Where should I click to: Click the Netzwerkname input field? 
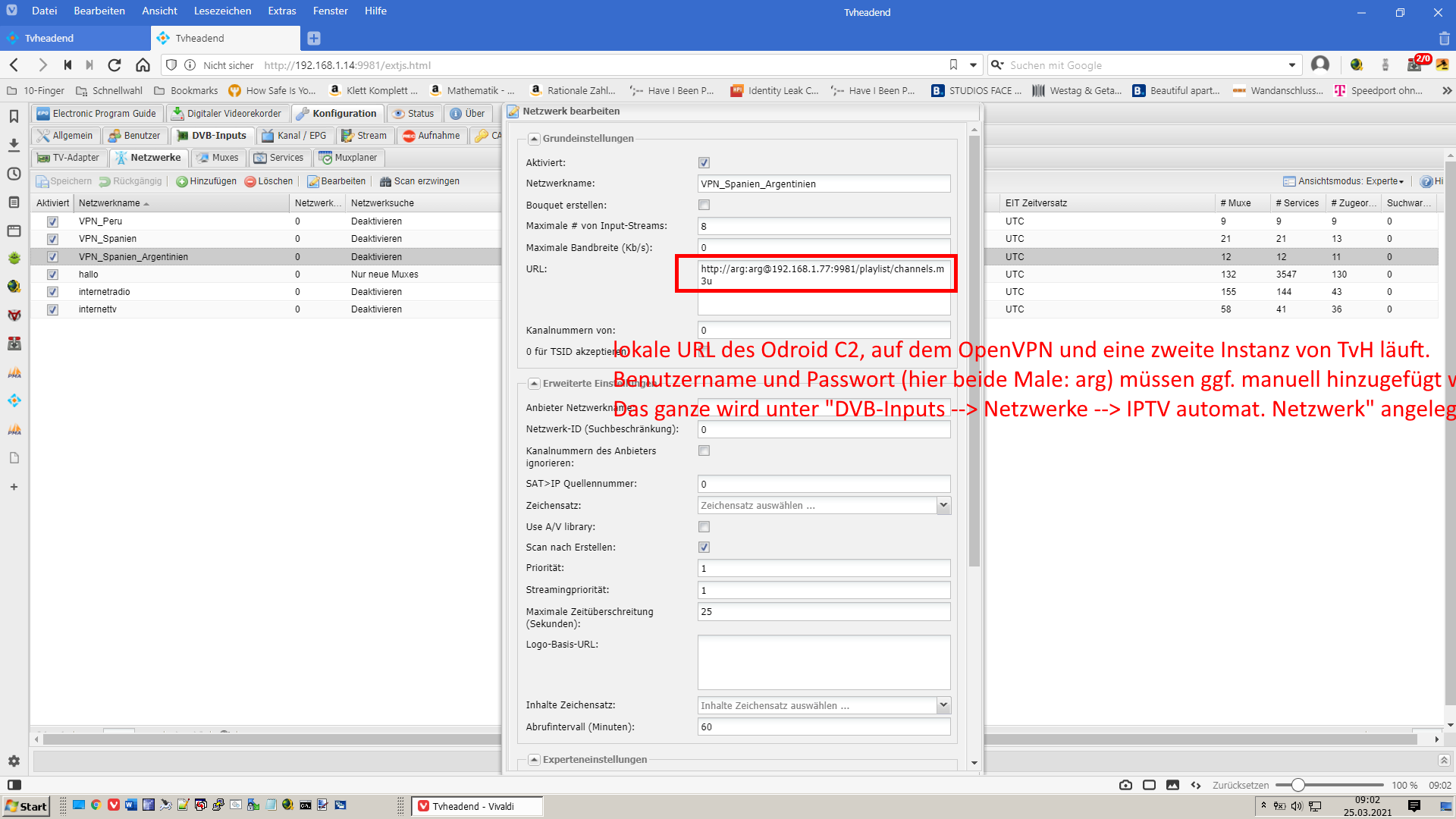pos(824,184)
